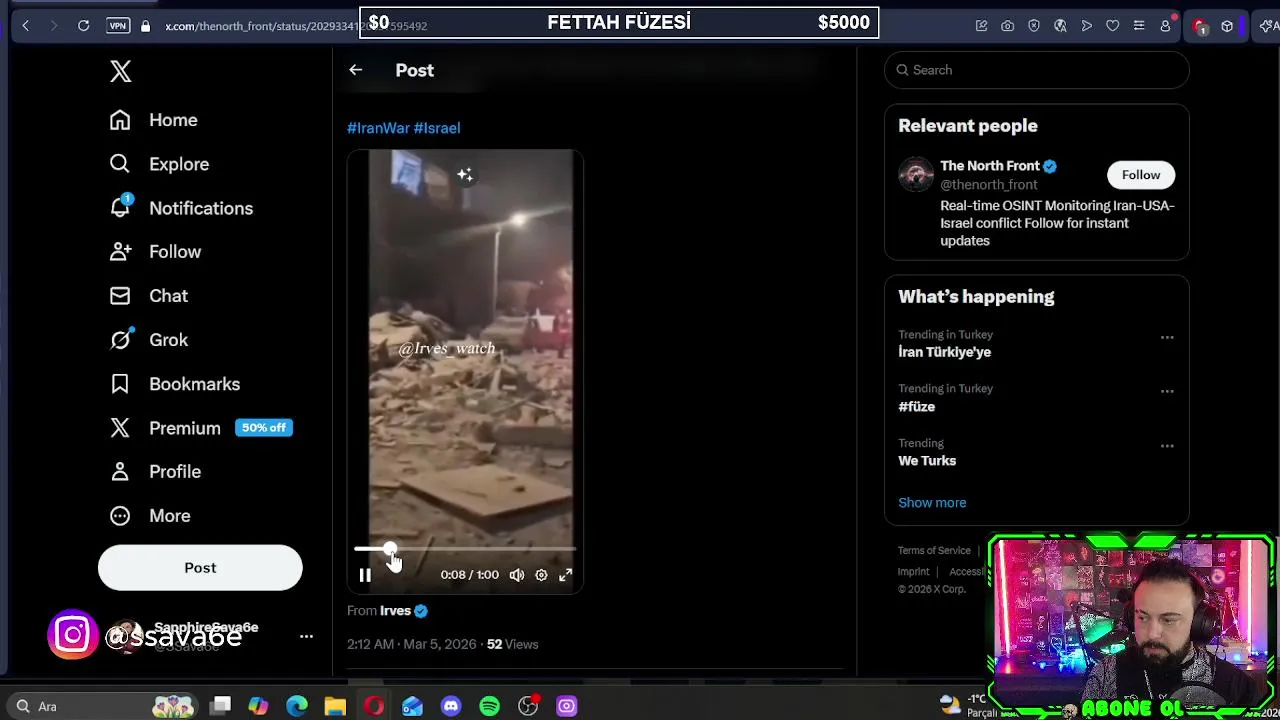Open options for We Turks trend

point(1167,445)
